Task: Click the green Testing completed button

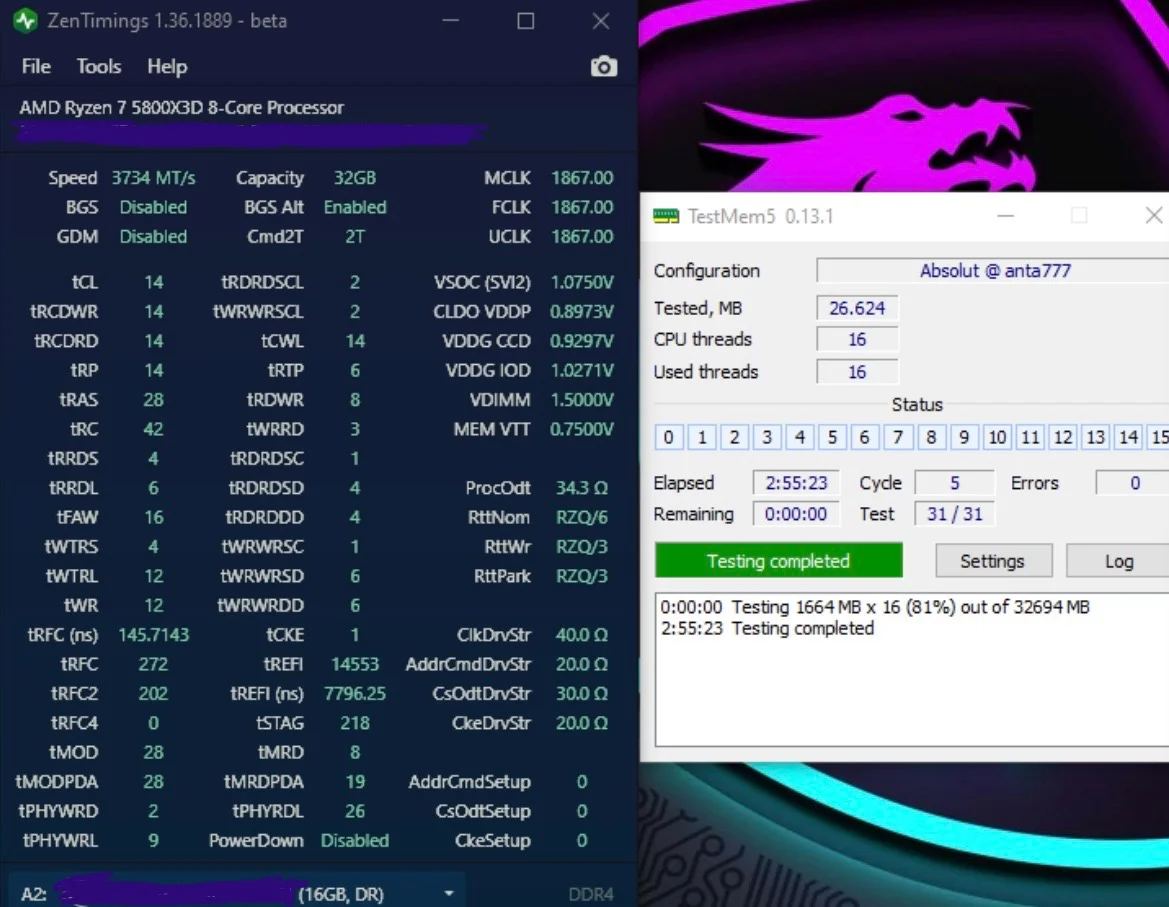Action: coord(778,560)
